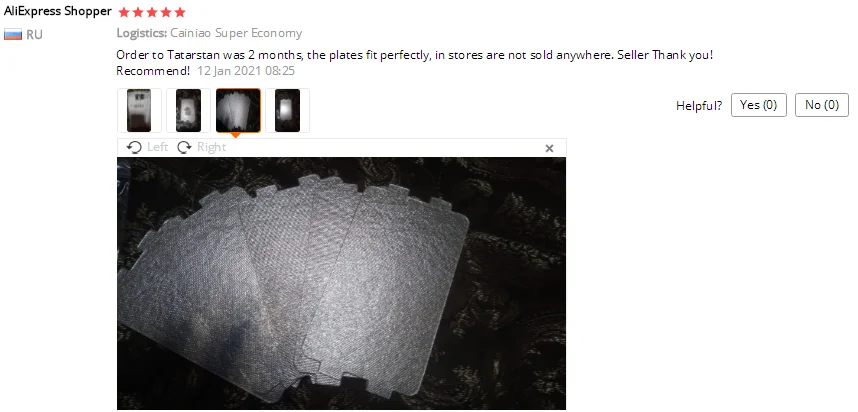The image size is (858, 412).
Task: Open the first review photo thumbnail
Action: 139,111
